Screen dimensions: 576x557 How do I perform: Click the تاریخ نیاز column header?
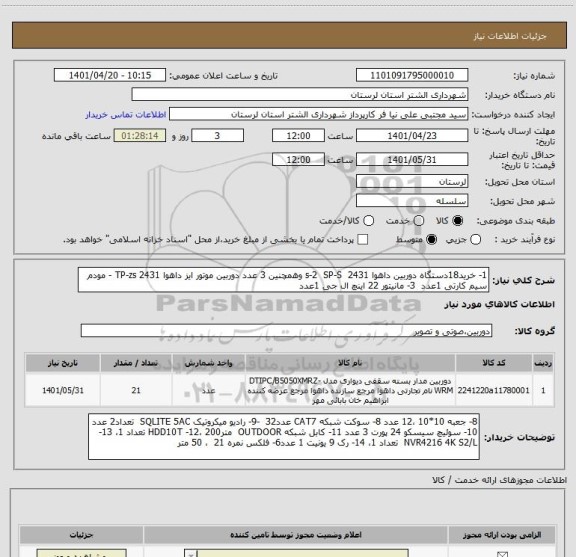tap(63, 363)
